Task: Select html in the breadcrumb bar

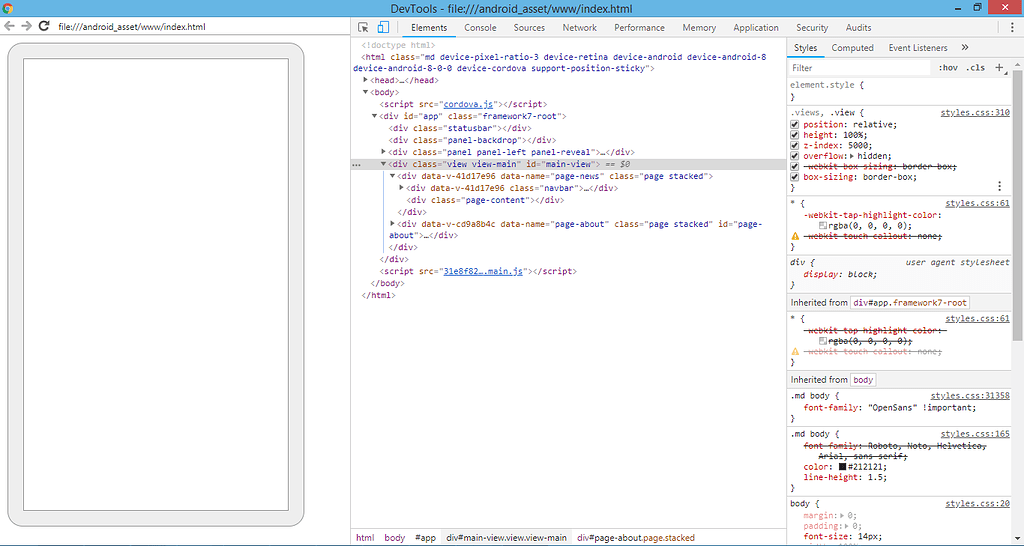Action: click(365, 538)
